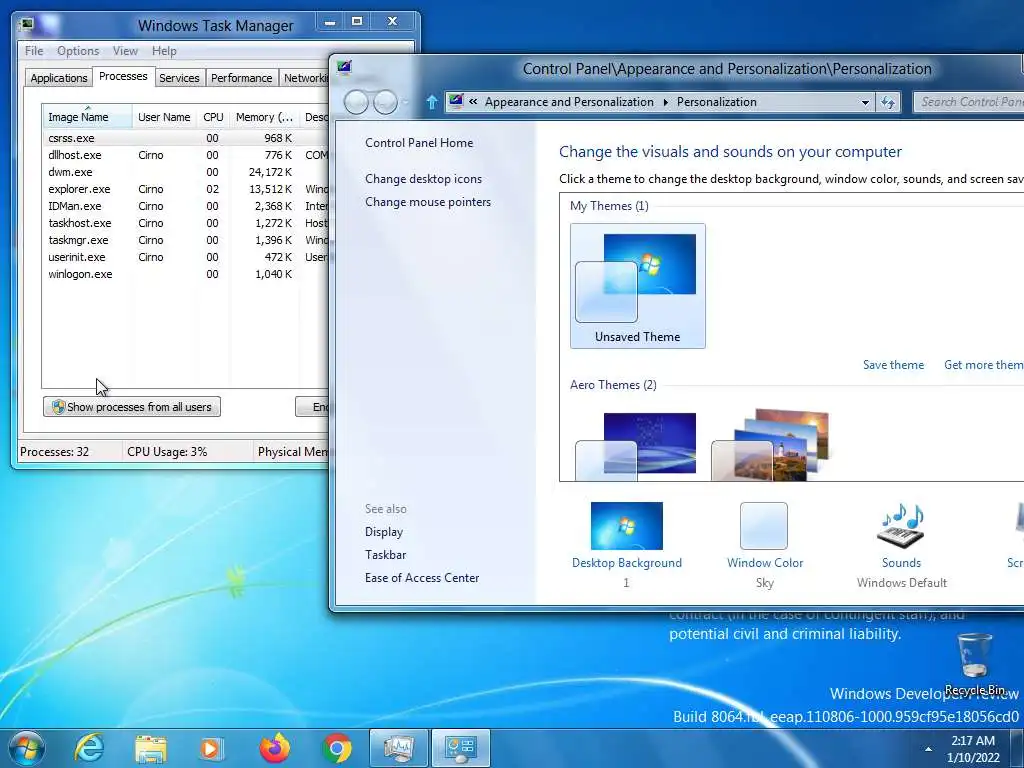Select the taskmgr.exe process row
The image size is (1024, 768).
[185, 240]
